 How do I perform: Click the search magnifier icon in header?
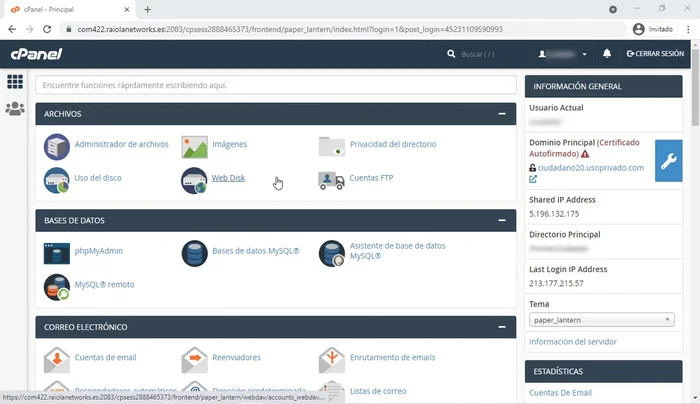(451, 54)
